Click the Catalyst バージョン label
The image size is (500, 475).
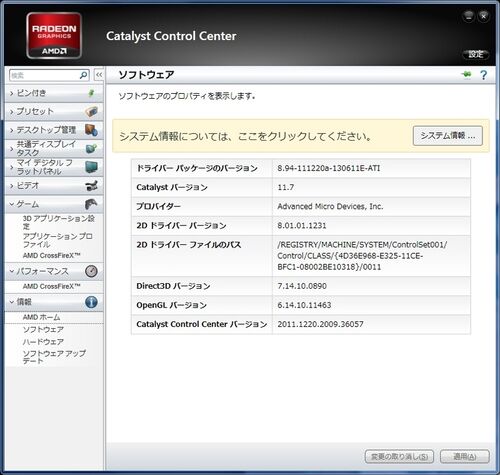(x=172, y=187)
